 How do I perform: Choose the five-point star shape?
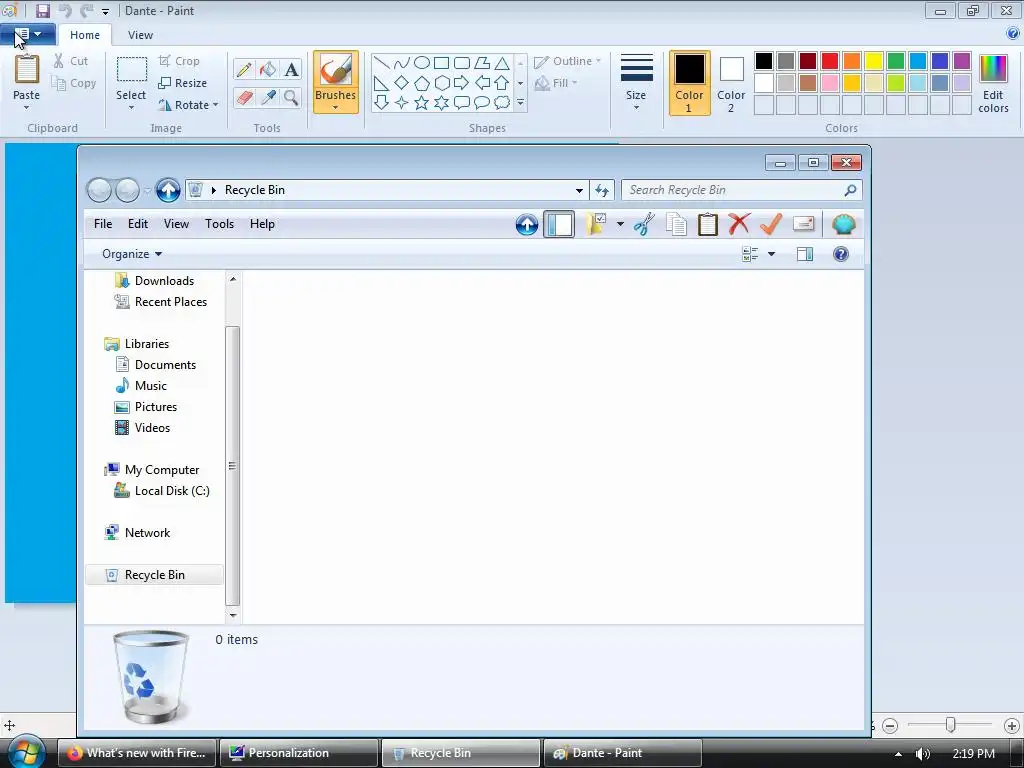(422, 103)
